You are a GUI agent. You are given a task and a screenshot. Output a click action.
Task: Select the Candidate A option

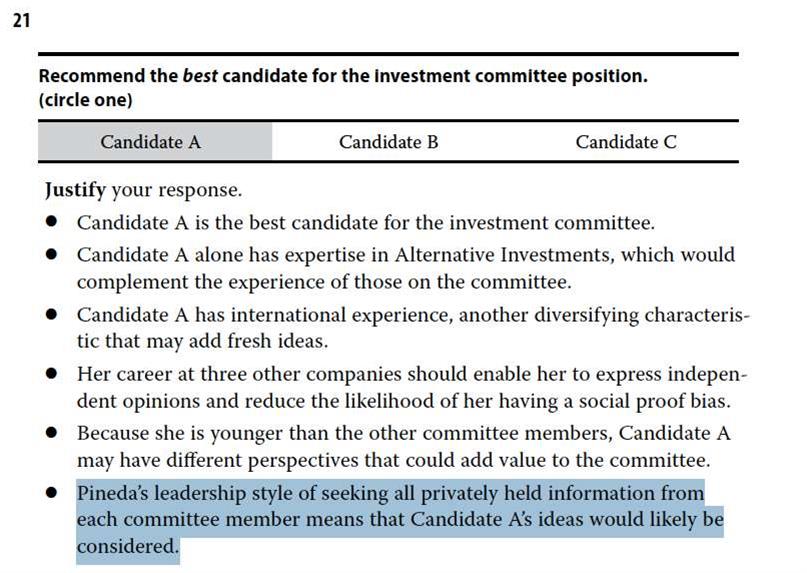tap(150, 142)
